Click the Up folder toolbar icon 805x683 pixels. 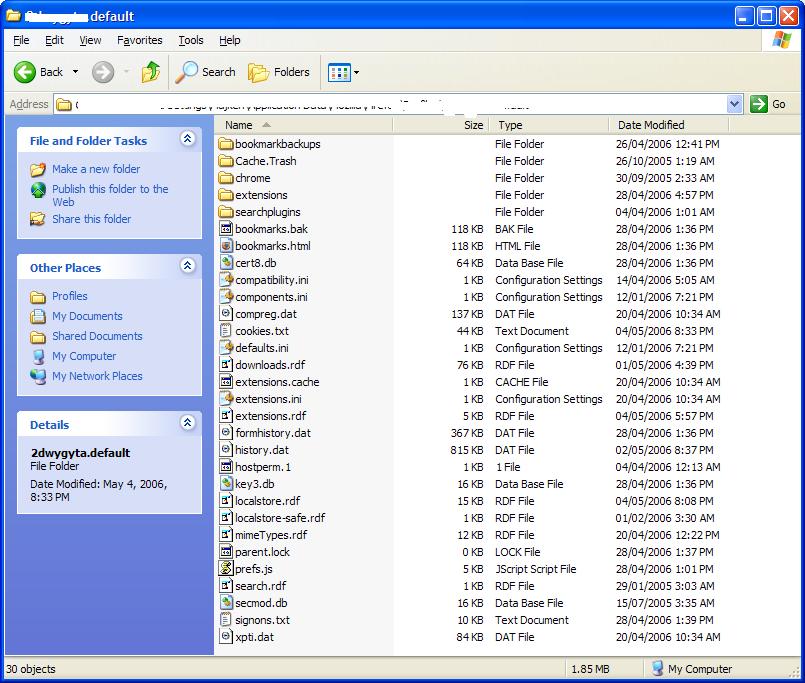(x=151, y=72)
